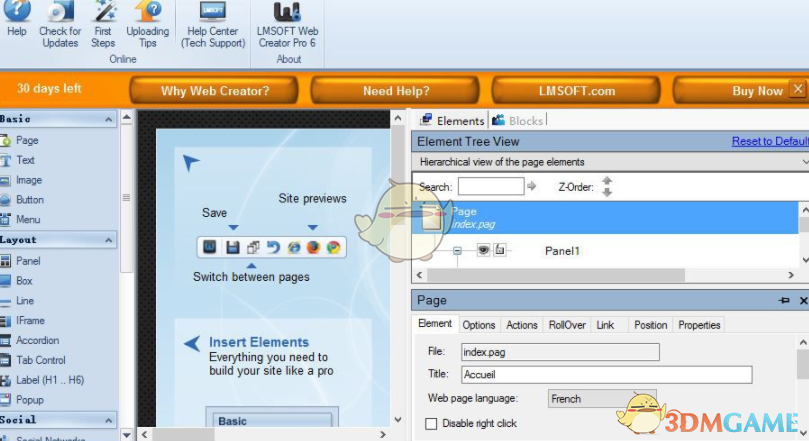
Task: Open the RollOver tab
Action: pyautogui.click(x=567, y=325)
